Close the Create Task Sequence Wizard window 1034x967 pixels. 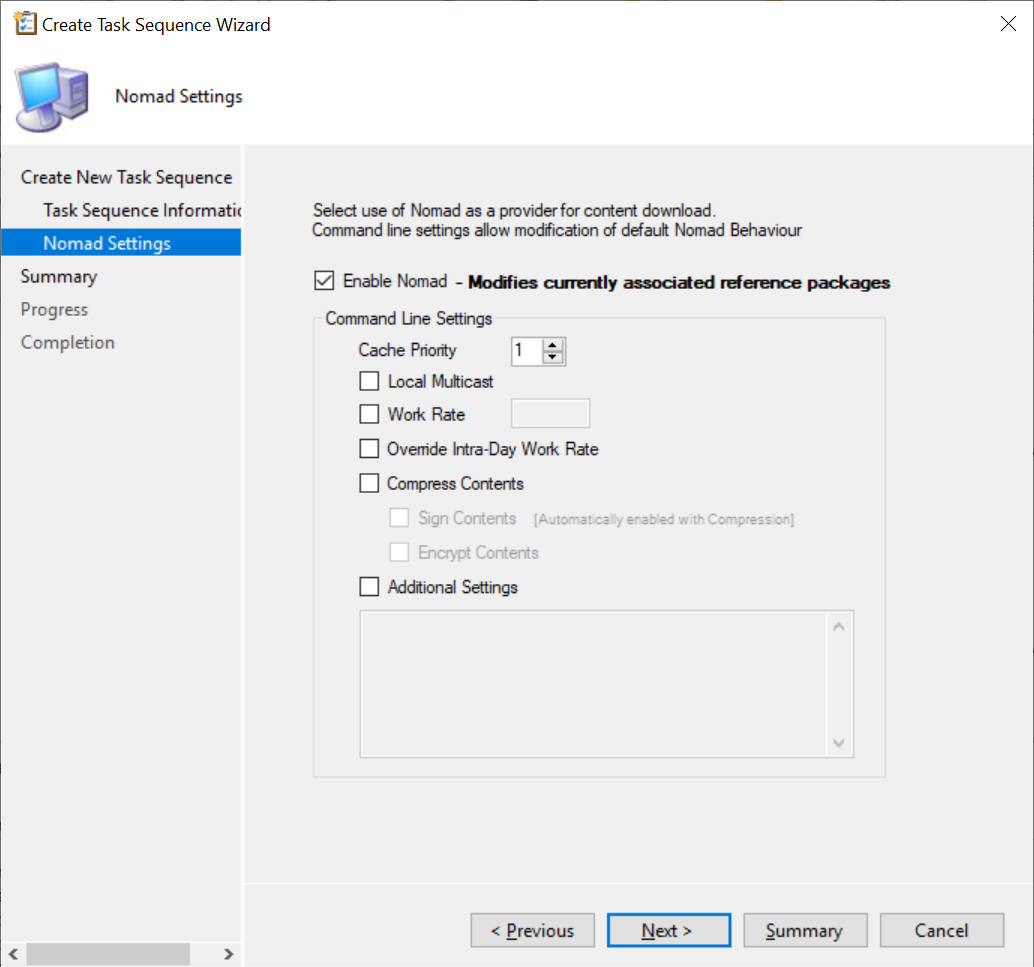1008,24
